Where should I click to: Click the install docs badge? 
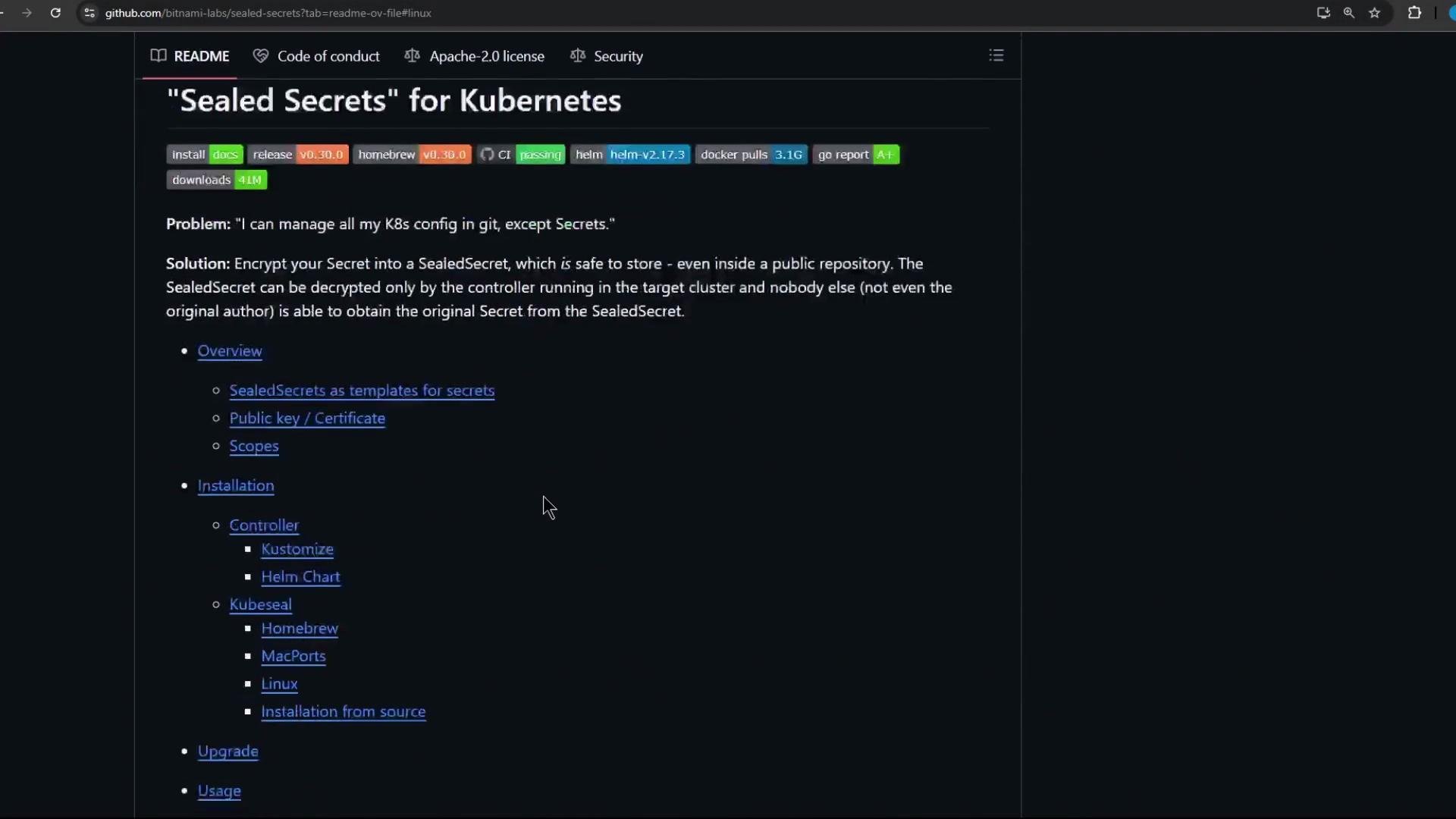click(x=205, y=155)
